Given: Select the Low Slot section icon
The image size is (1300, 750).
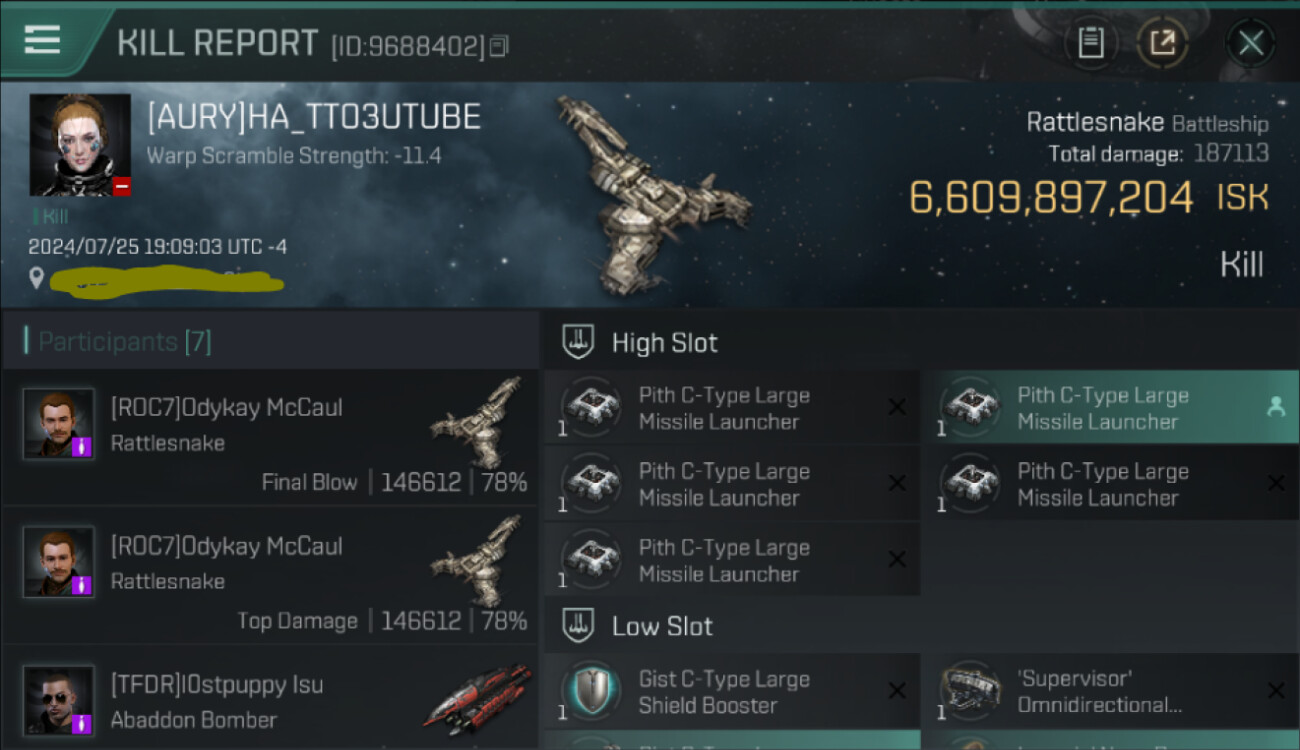Looking at the screenshot, I should click(579, 627).
